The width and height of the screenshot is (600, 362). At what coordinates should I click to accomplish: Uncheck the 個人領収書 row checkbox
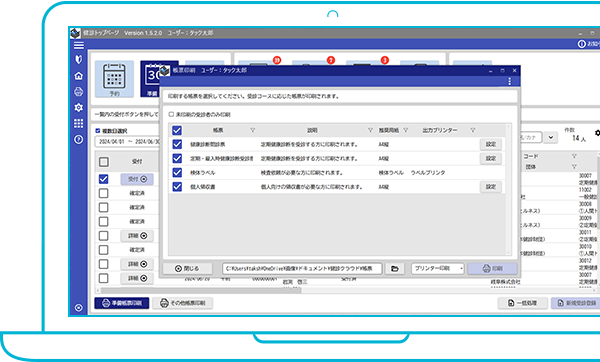177,187
